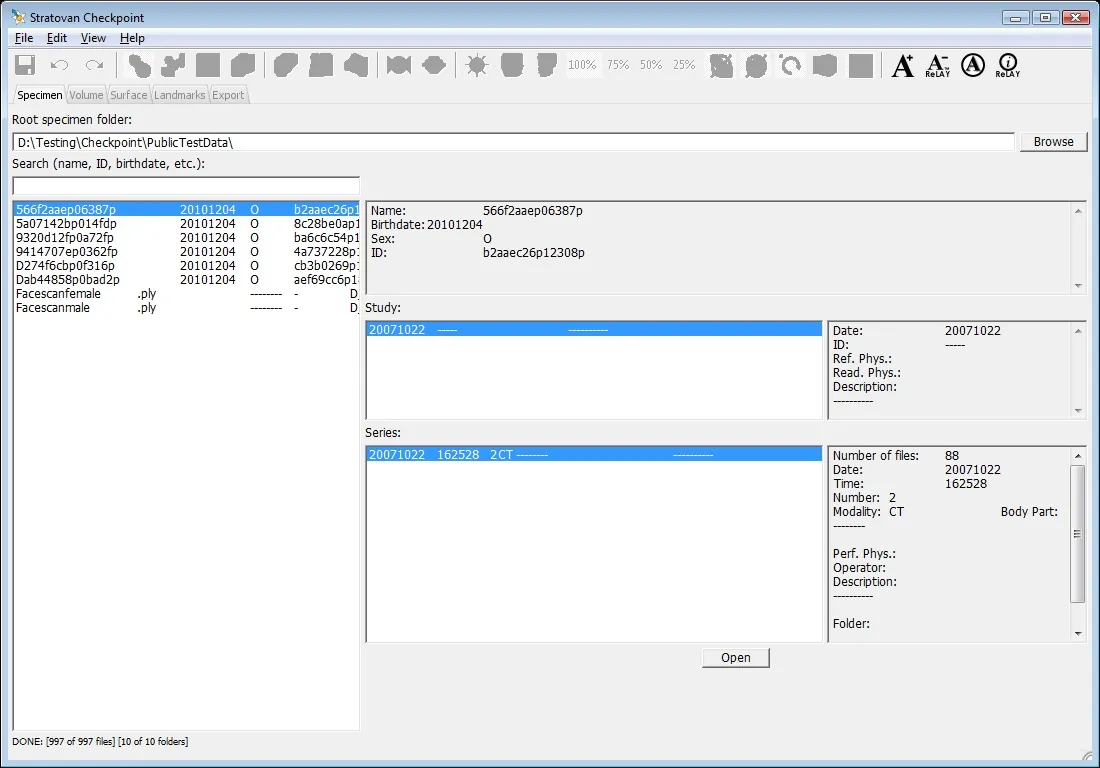Switch to the Volume tab
This screenshot has width=1100, height=768.
(86, 95)
